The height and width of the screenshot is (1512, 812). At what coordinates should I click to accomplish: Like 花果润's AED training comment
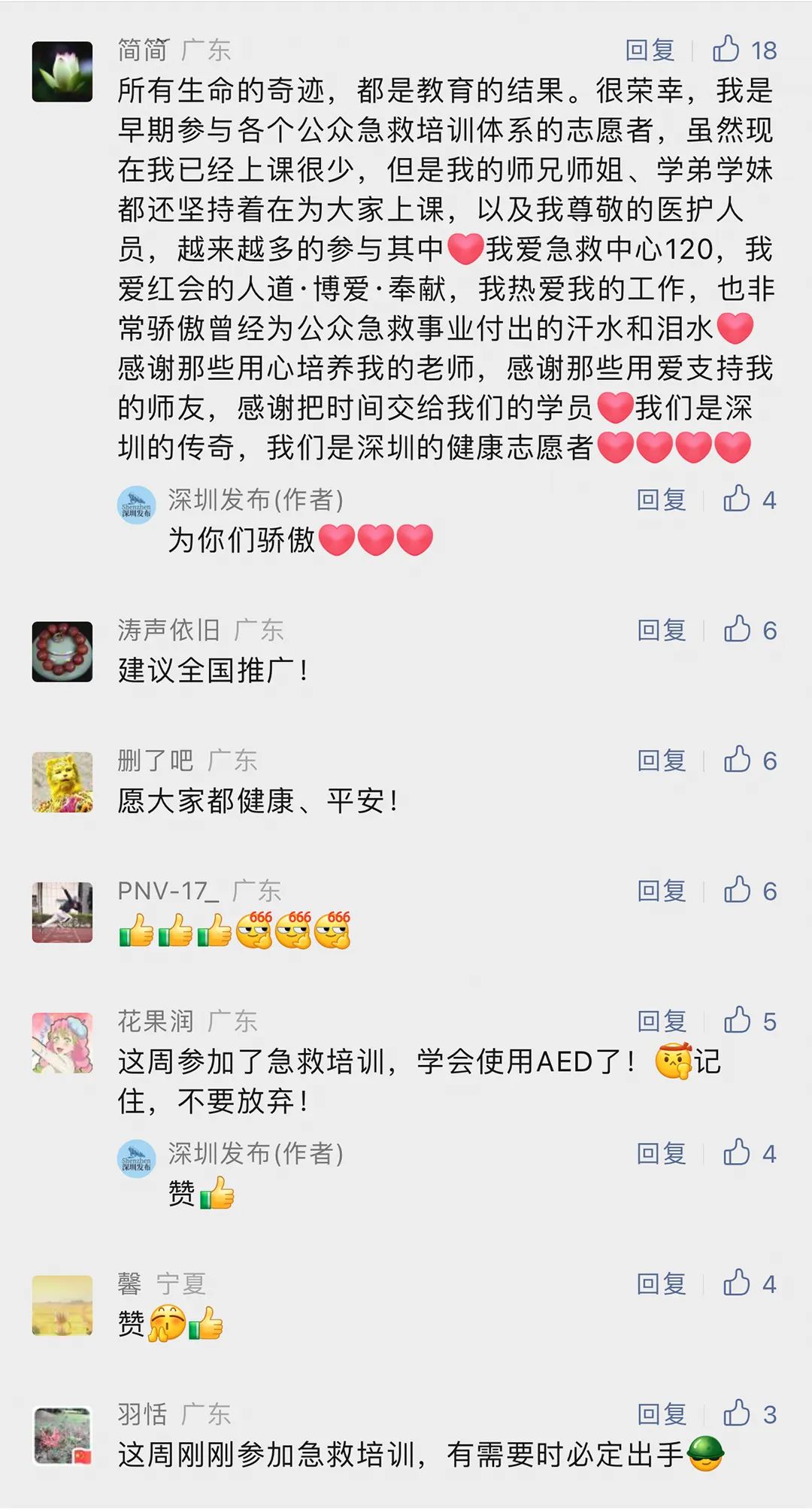point(750,1022)
